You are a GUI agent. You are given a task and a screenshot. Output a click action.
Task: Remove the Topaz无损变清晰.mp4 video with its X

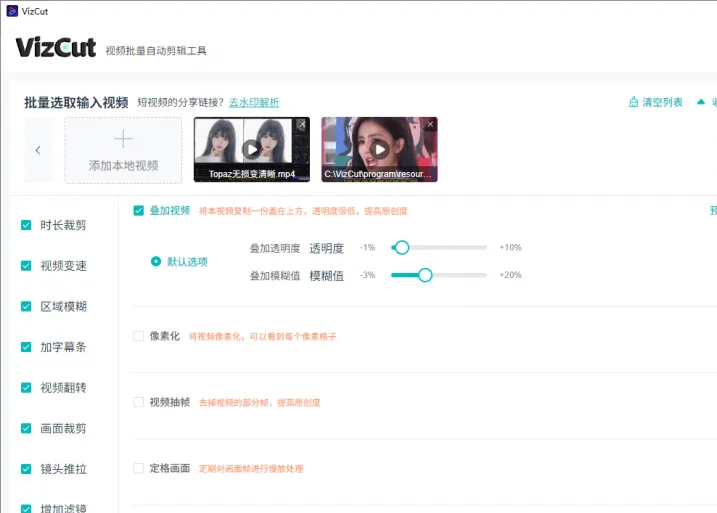(302, 124)
